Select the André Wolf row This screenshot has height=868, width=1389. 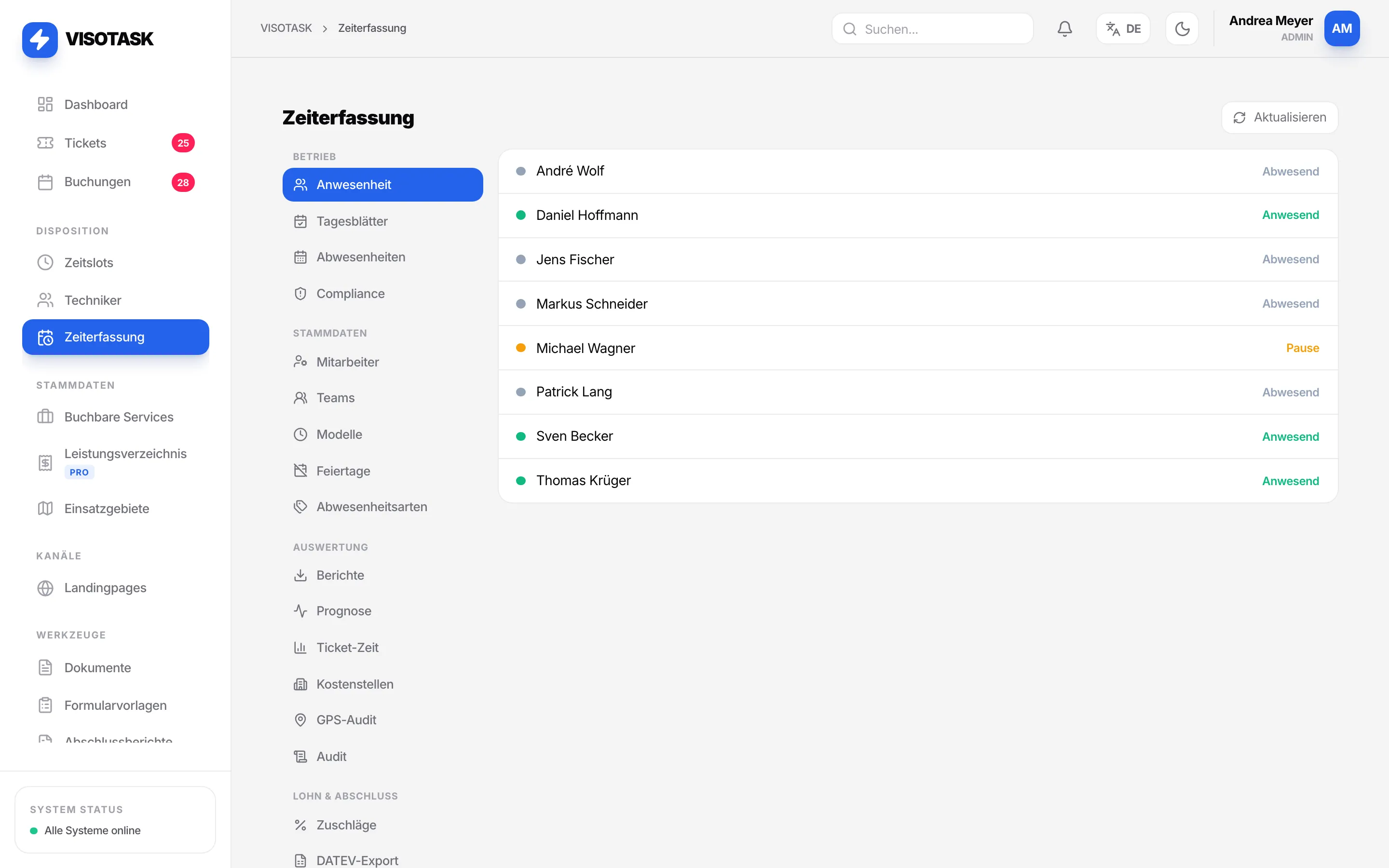point(918,171)
